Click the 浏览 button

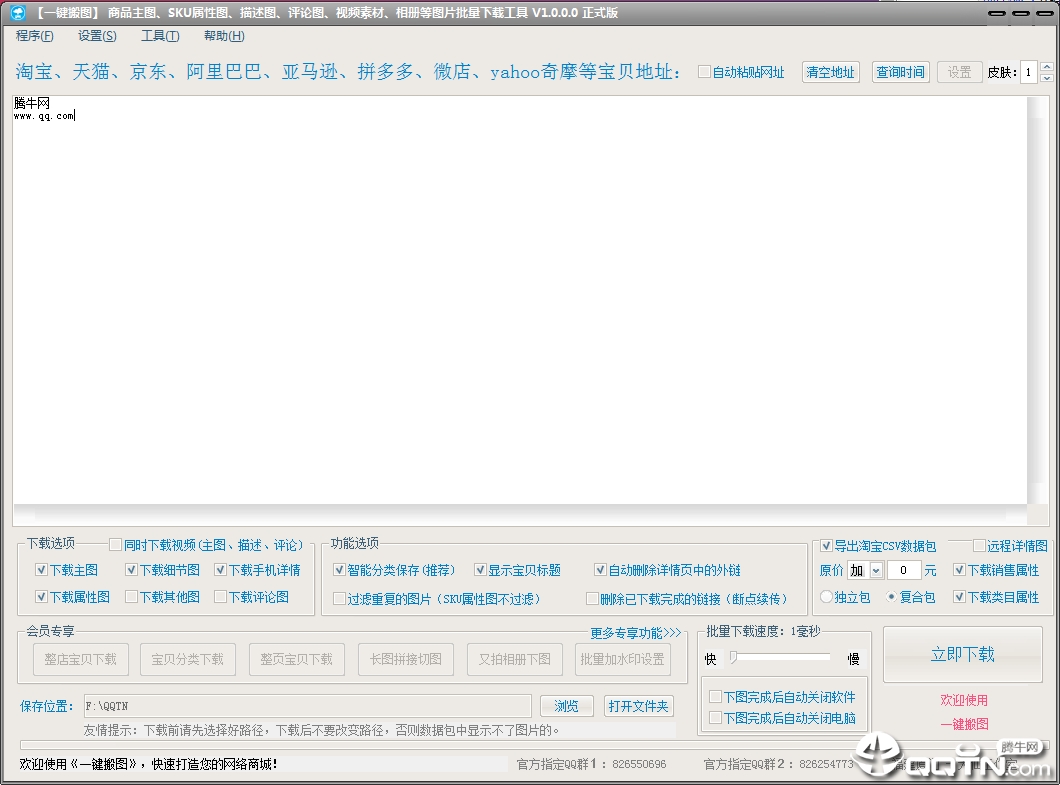pos(567,707)
